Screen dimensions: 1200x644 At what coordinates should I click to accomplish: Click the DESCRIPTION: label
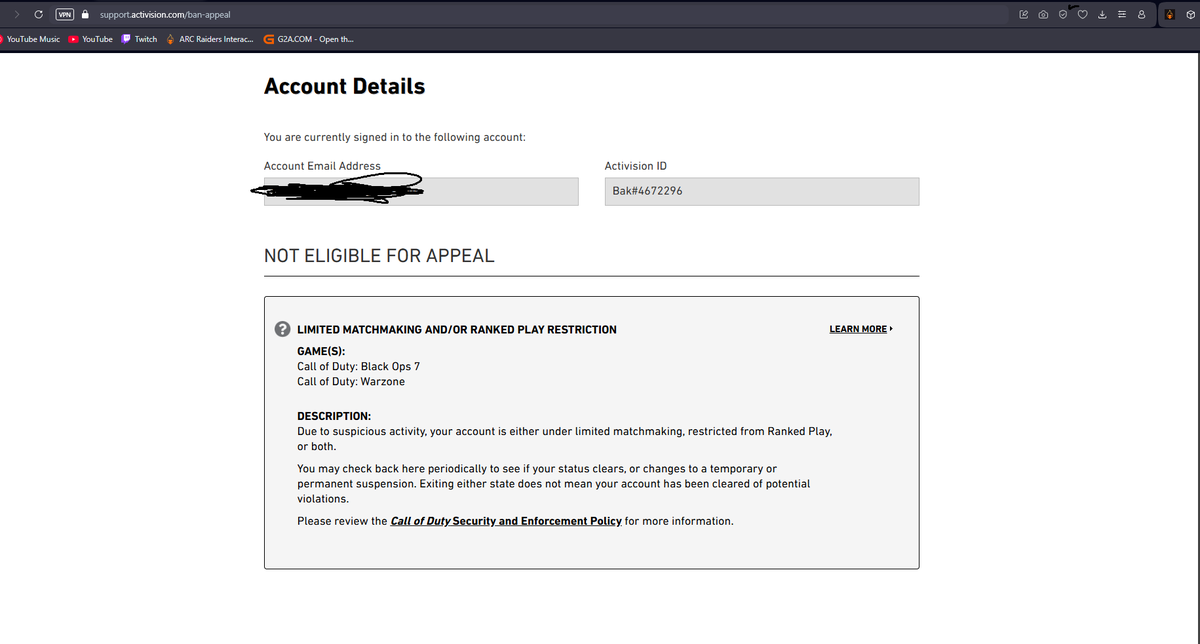tap(334, 416)
